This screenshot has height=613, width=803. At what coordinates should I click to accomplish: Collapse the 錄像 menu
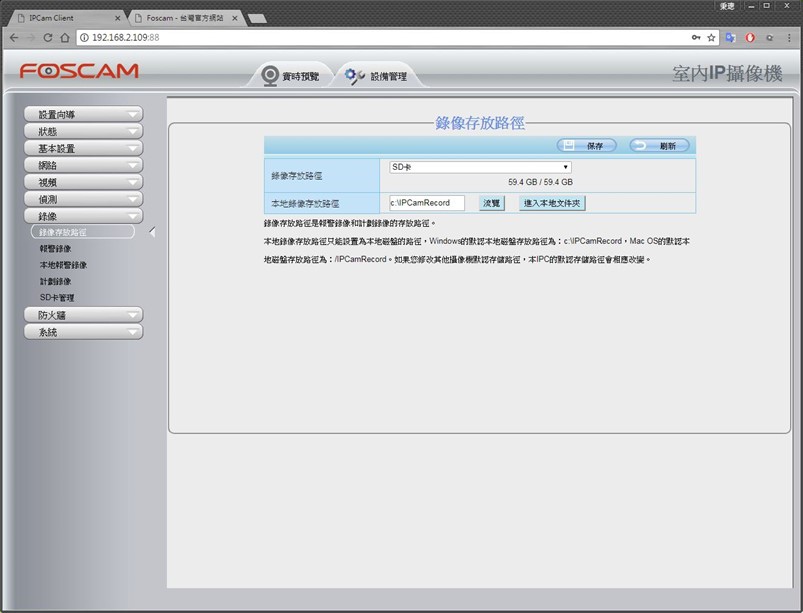coord(83,216)
